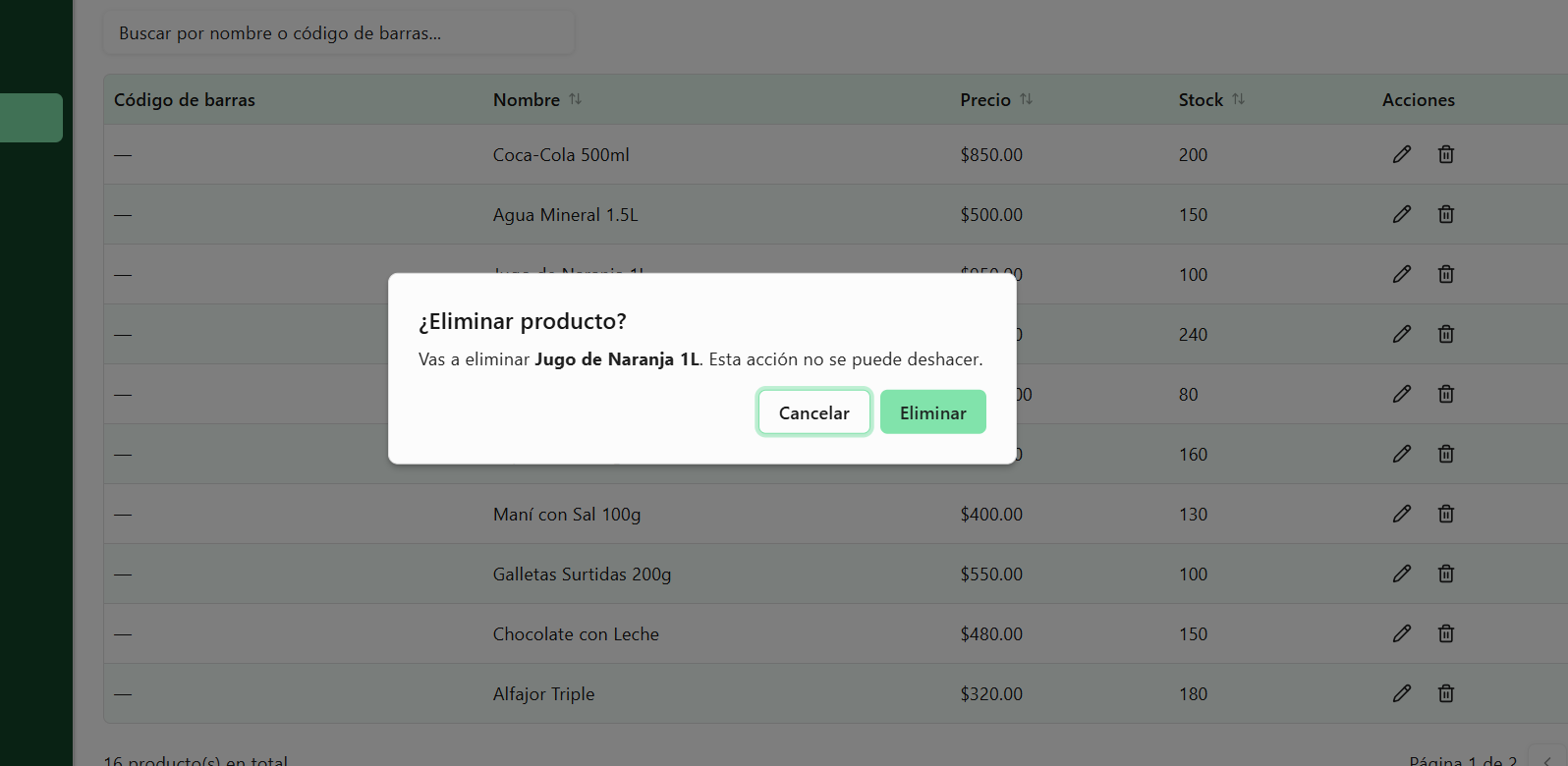Sort the table by Nombre
The height and width of the screenshot is (766, 1568).
coord(537,99)
